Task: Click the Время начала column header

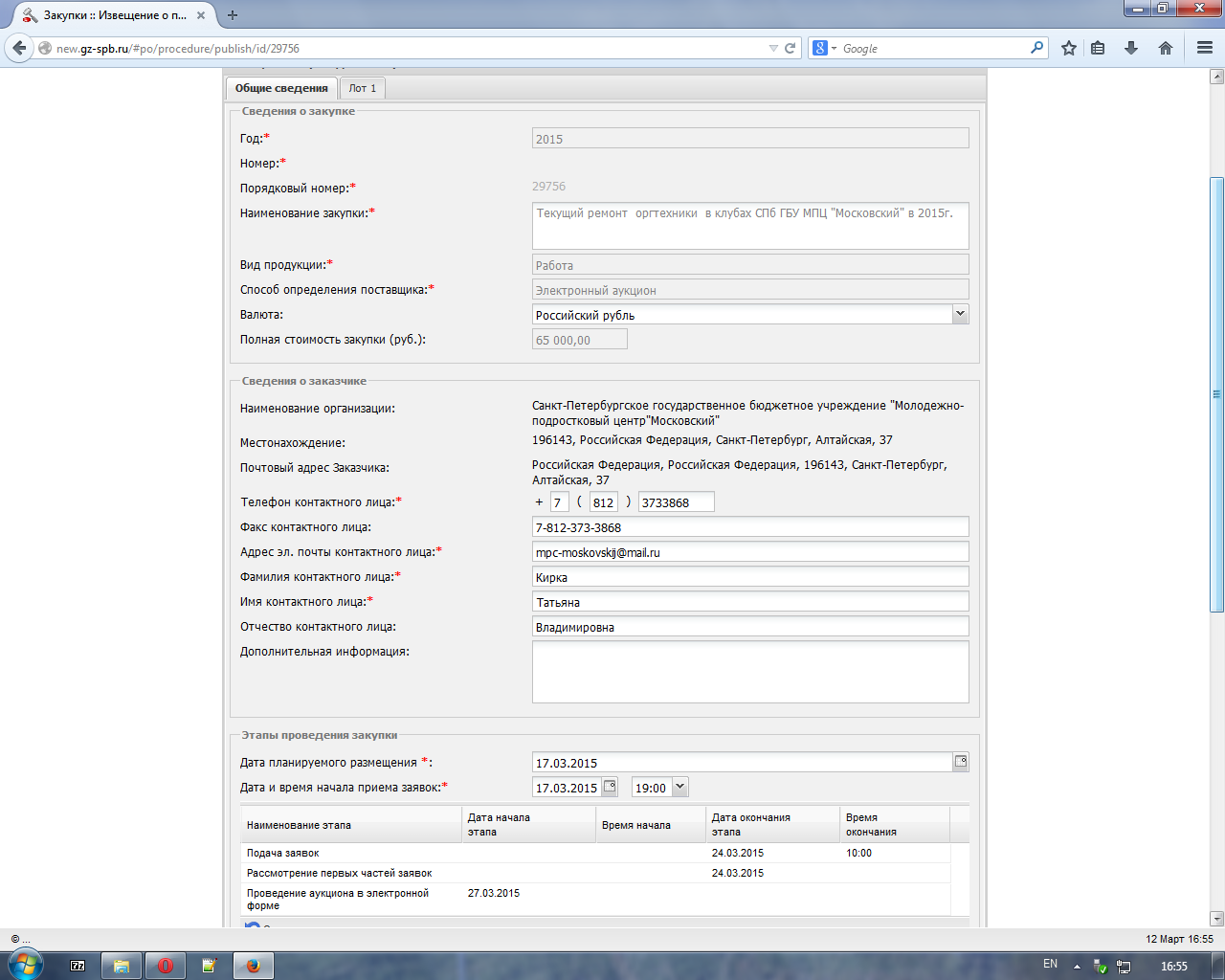Action: [x=651, y=825]
